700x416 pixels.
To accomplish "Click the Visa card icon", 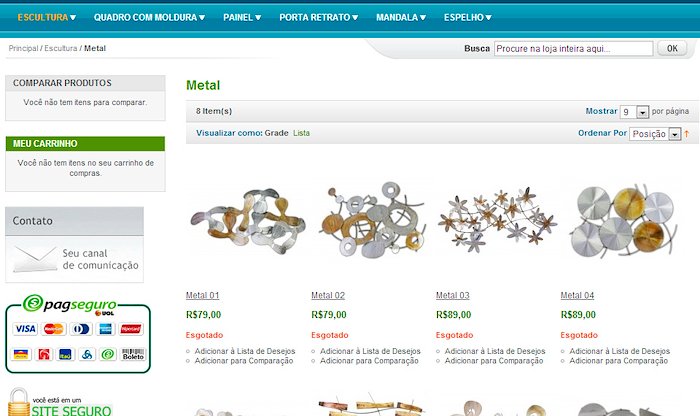I will click(x=25, y=329).
